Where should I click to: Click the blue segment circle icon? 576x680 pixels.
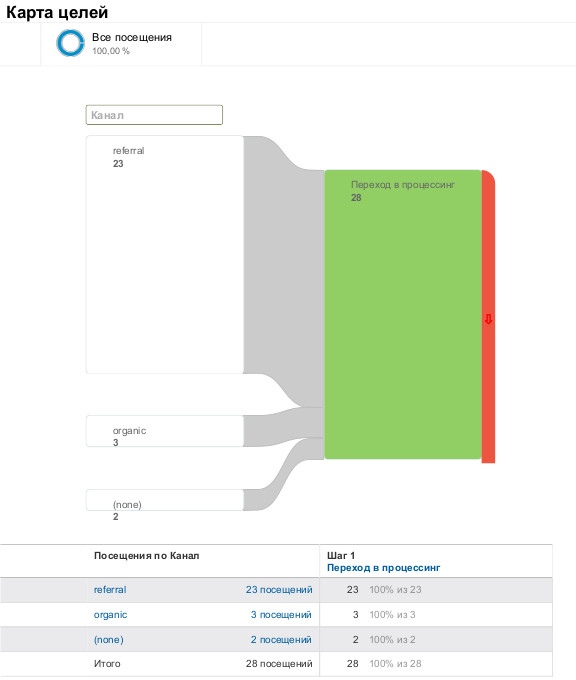click(x=70, y=43)
